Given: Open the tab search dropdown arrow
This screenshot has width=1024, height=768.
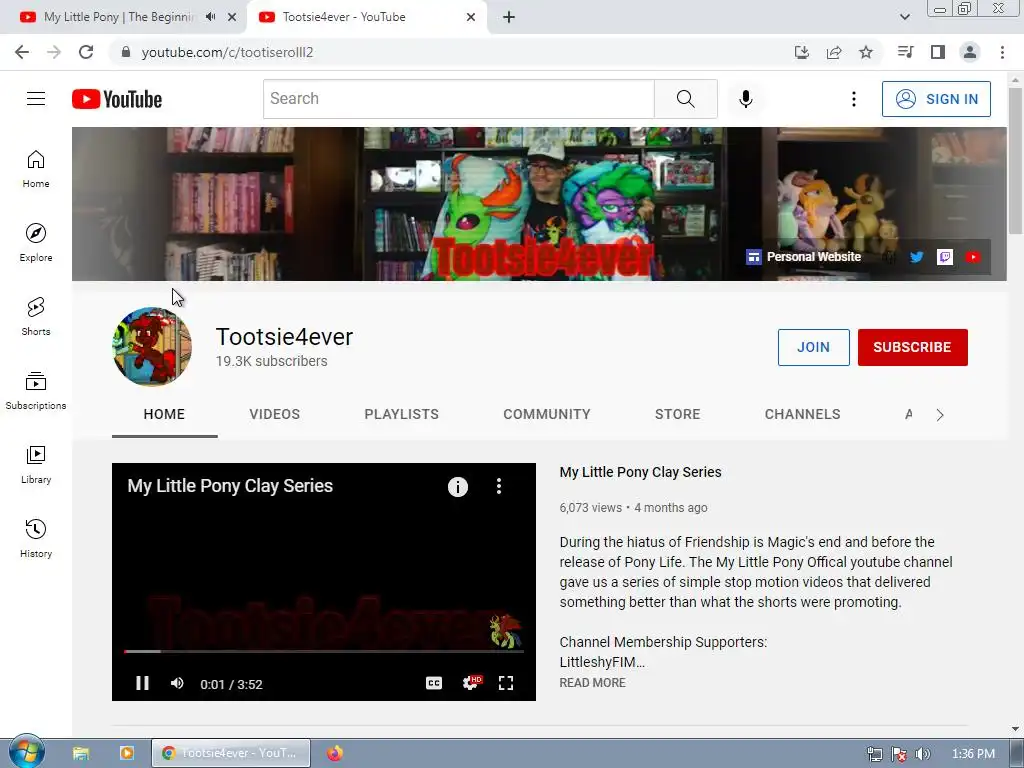Looking at the screenshot, I should click(x=905, y=17).
